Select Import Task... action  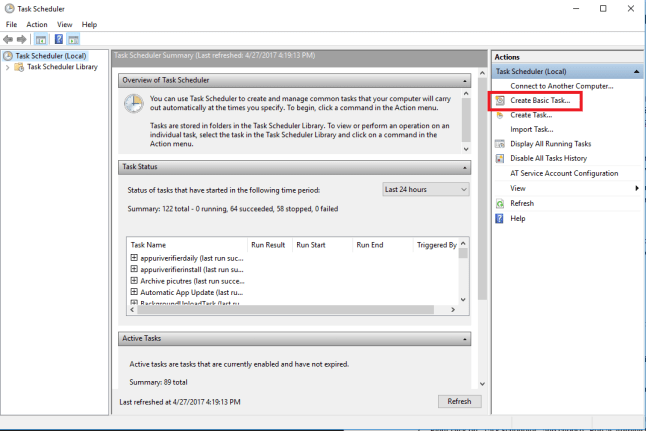(x=531, y=129)
